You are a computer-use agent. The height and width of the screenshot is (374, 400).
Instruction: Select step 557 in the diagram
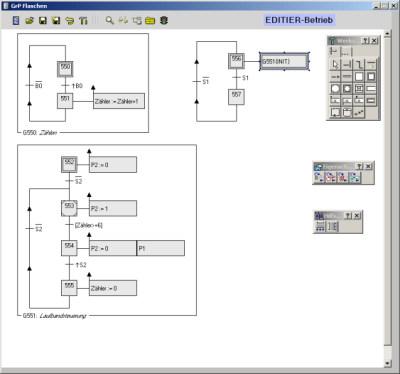pyautogui.click(x=236, y=97)
